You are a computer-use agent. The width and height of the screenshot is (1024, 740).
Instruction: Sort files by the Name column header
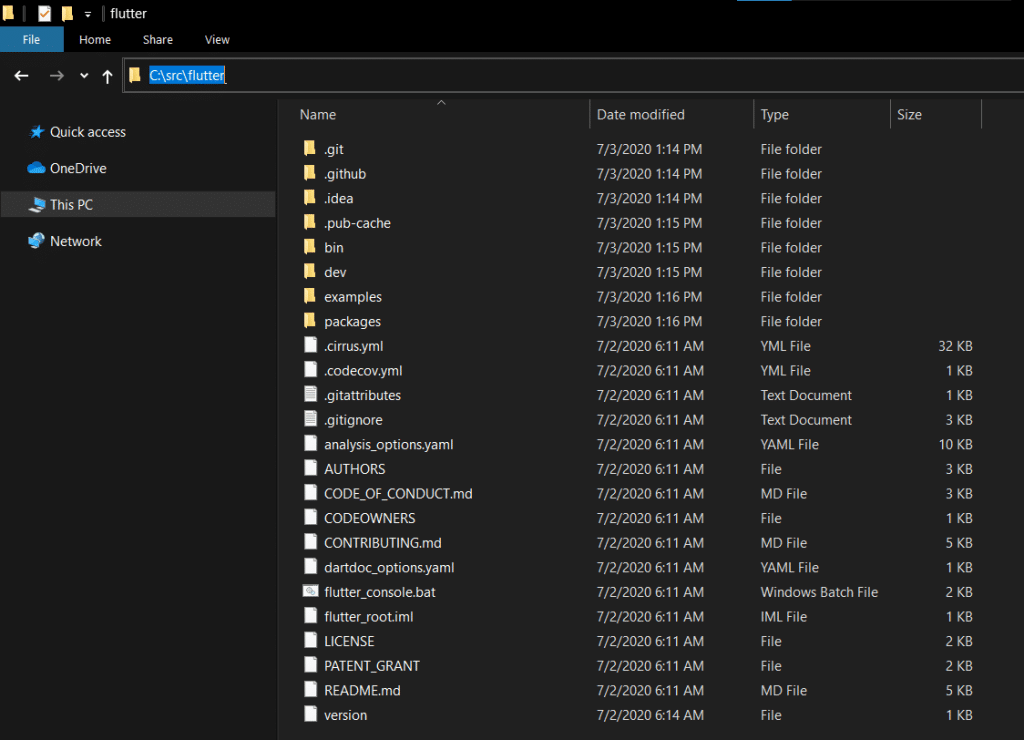click(318, 115)
